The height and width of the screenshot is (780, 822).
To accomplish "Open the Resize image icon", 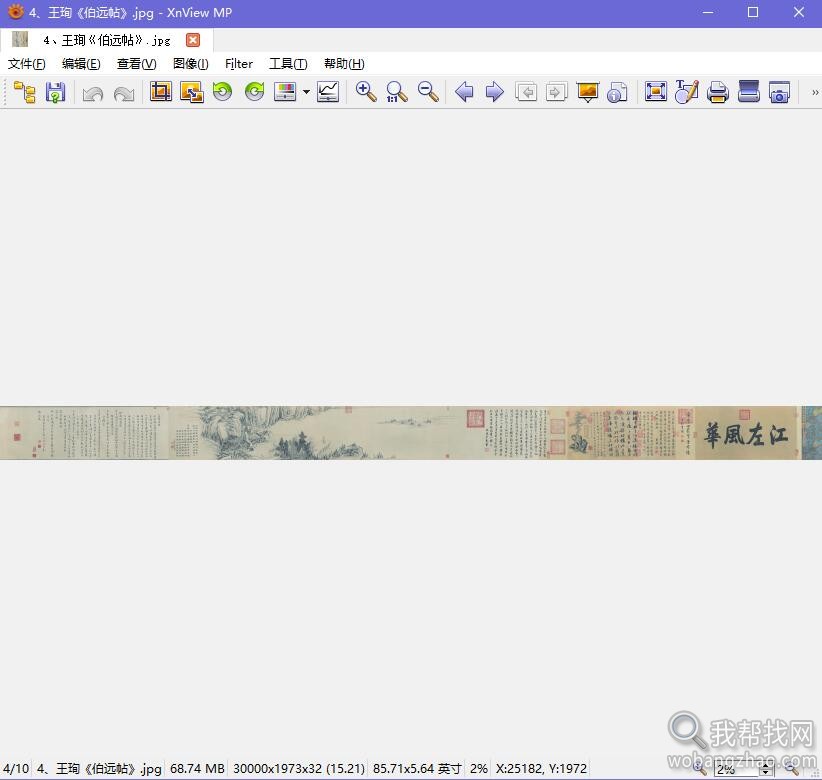I will pos(192,92).
